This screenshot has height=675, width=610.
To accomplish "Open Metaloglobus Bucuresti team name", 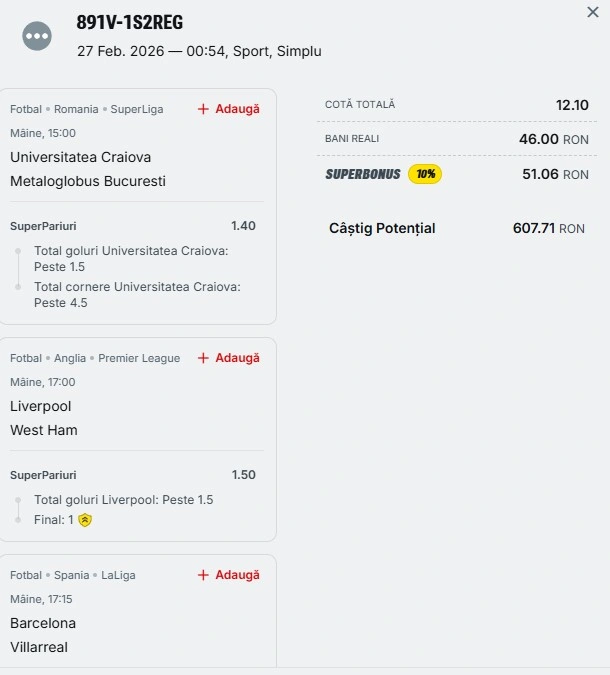I will (88, 181).
